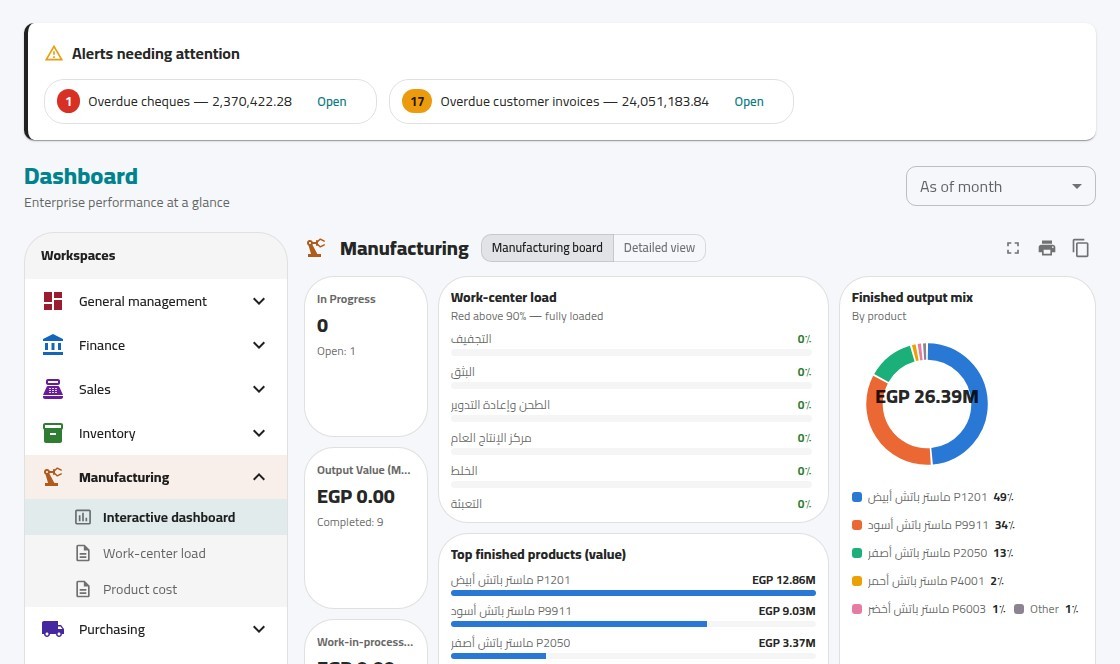The width and height of the screenshot is (1120, 664).
Task: Click the Inventory box icon
Action: (x=53, y=433)
